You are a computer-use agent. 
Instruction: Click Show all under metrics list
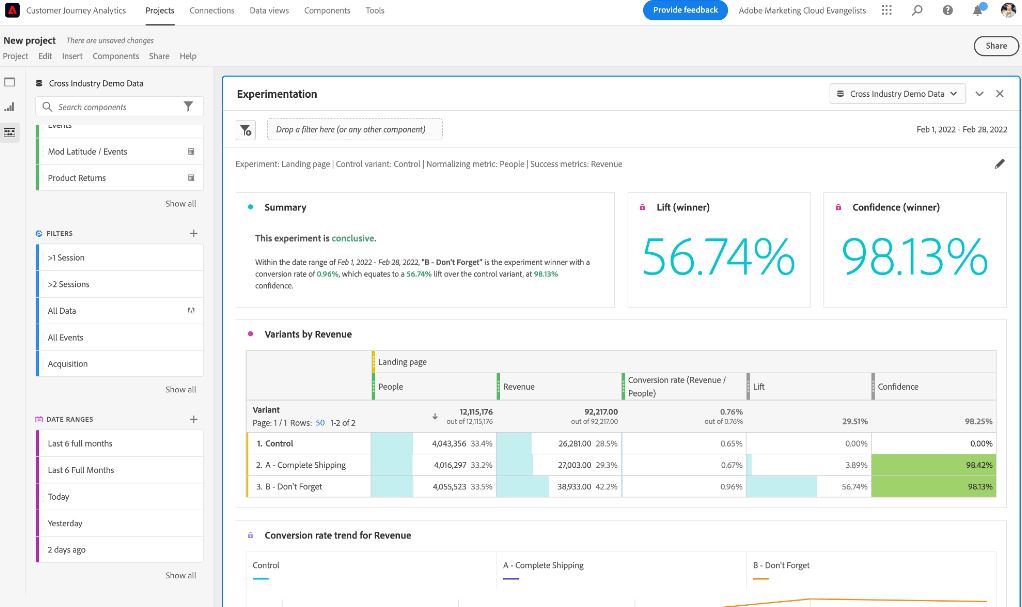click(181, 203)
